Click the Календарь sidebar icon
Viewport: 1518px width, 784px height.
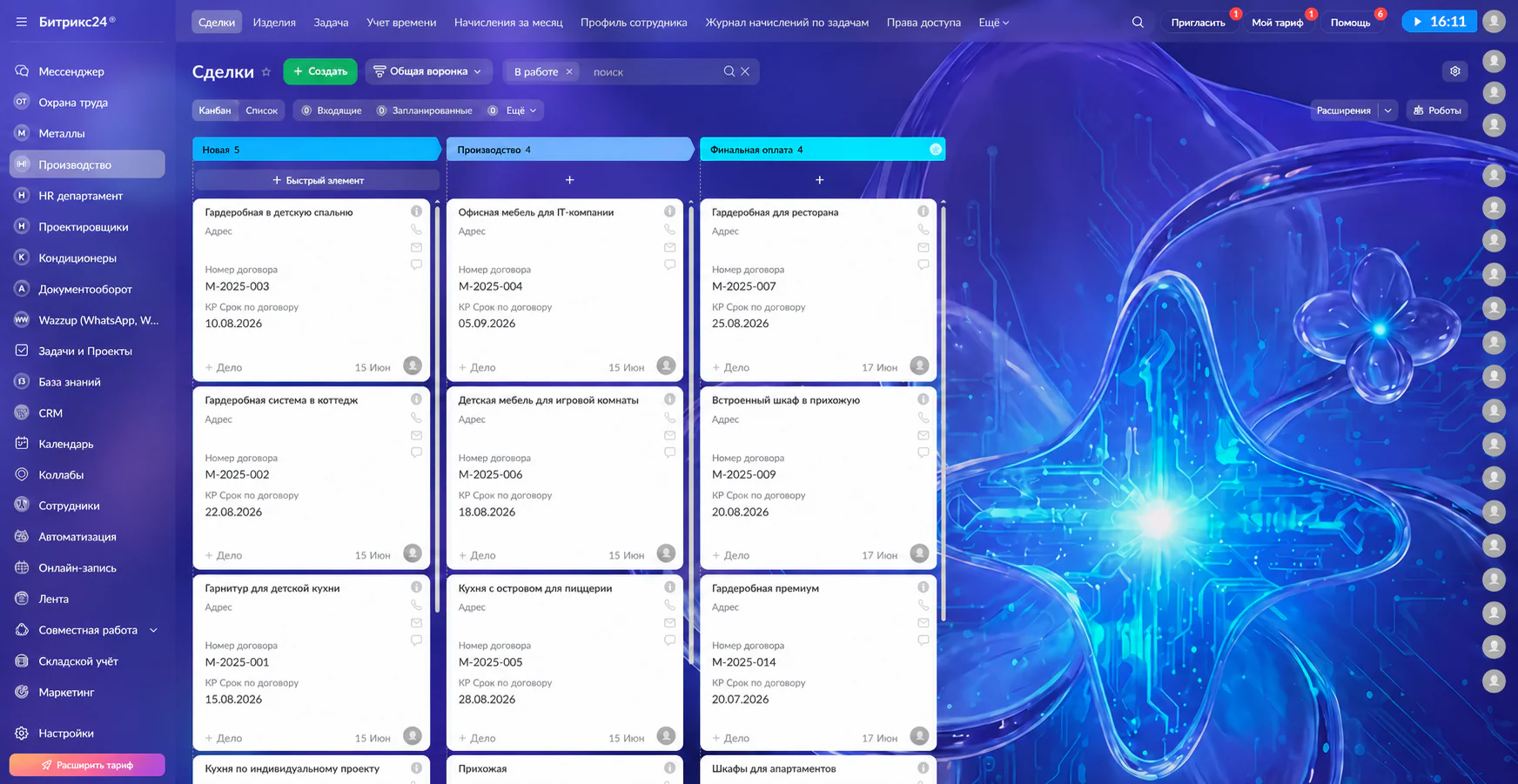[22, 444]
